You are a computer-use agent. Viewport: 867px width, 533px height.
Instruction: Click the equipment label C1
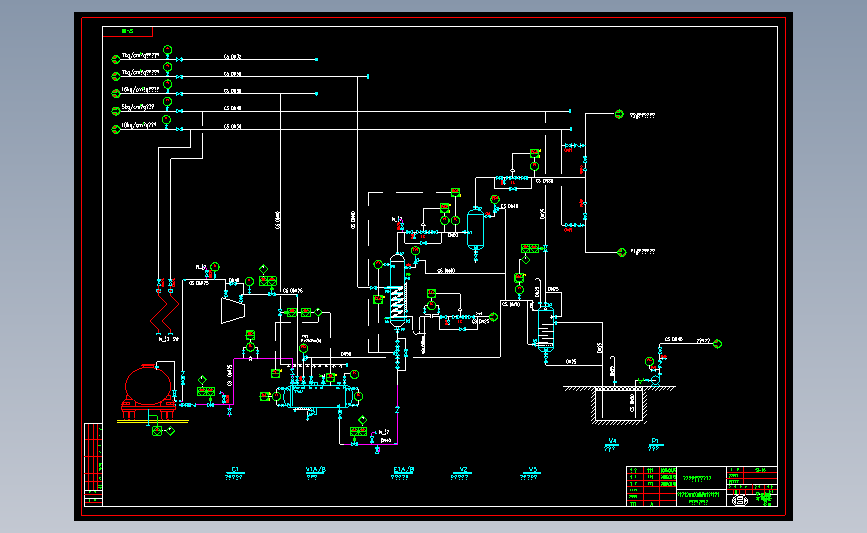pos(234,469)
